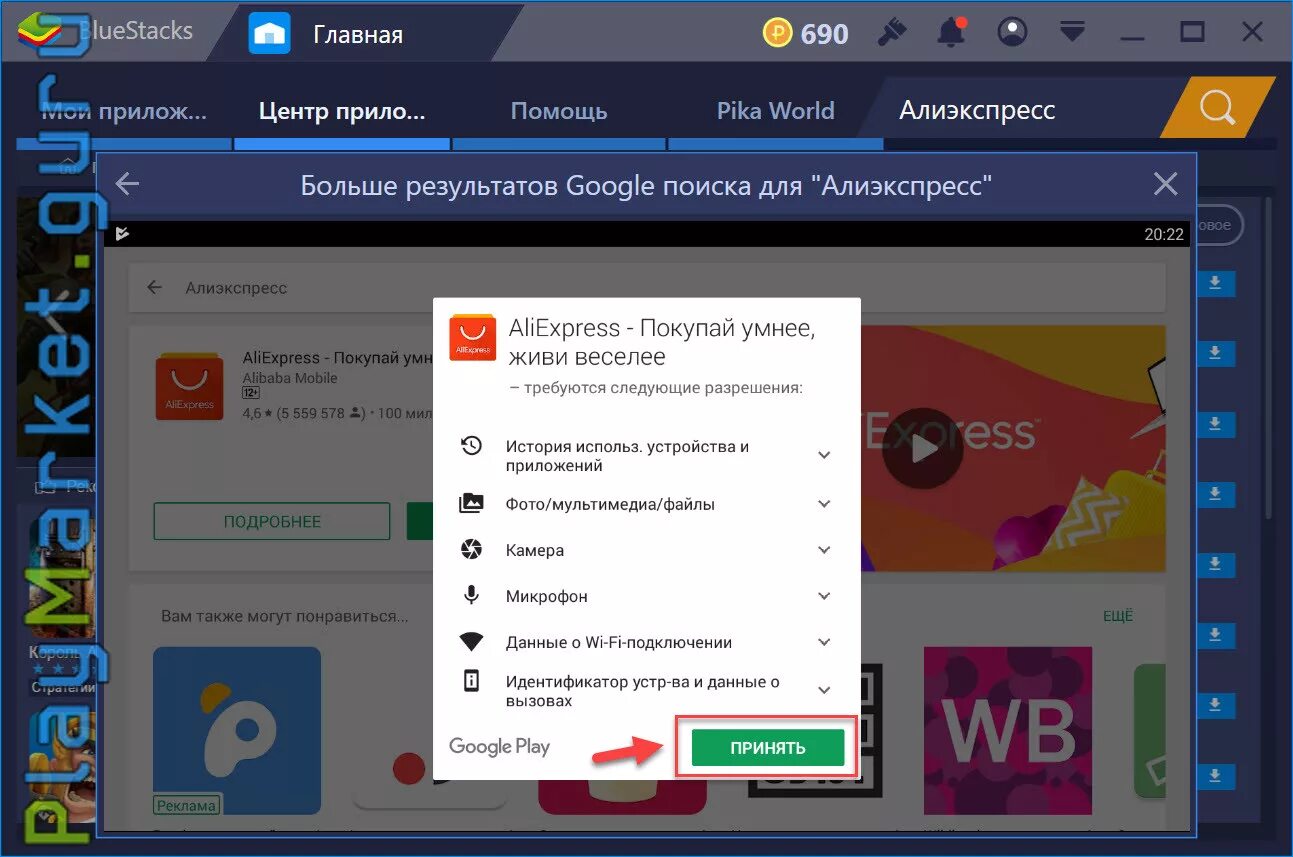1293x857 pixels.
Task: Switch to Центр приложений tab
Action: 341,111
